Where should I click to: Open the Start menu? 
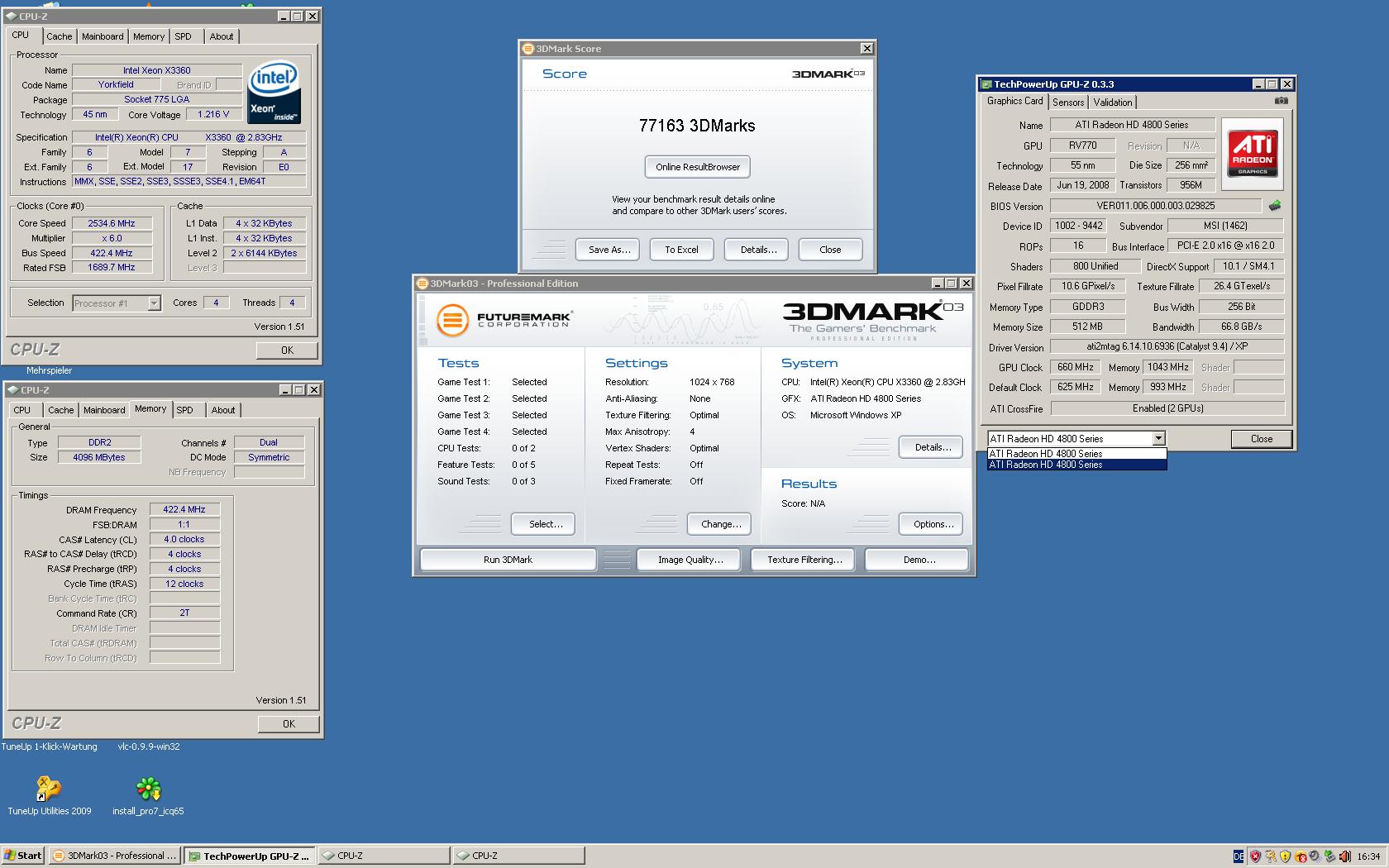tap(23, 856)
